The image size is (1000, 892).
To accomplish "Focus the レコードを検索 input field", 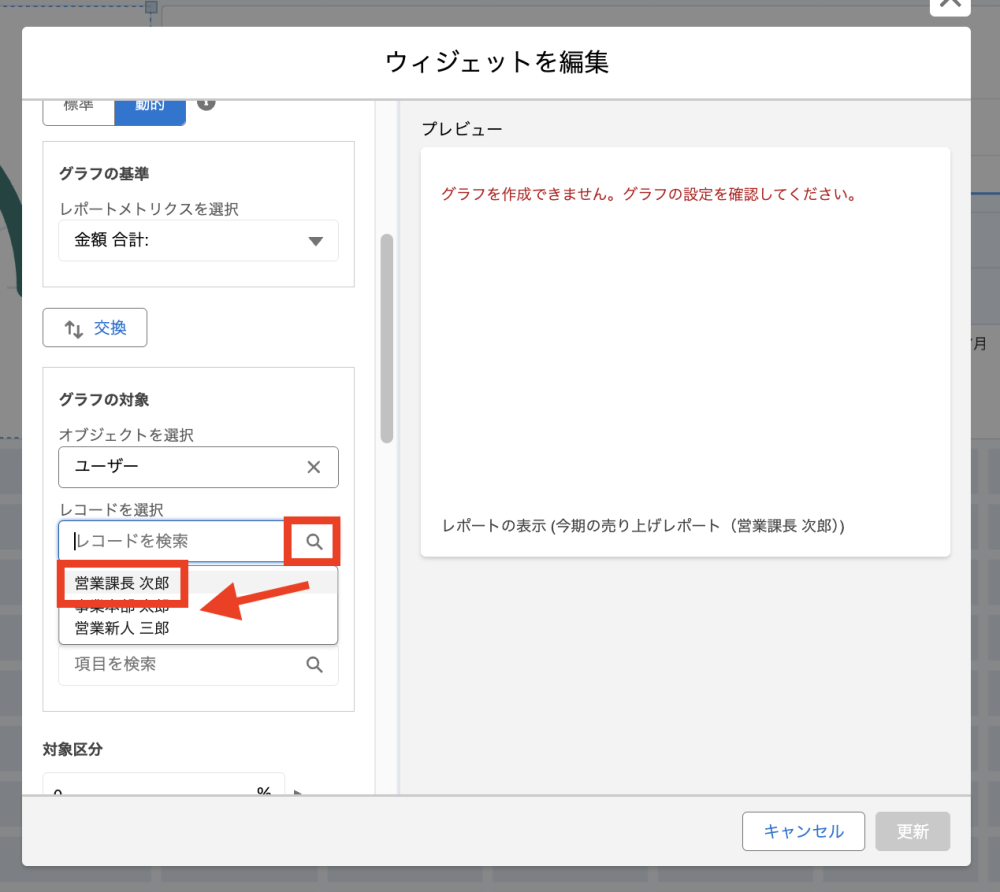I will [x=175, y=541].
